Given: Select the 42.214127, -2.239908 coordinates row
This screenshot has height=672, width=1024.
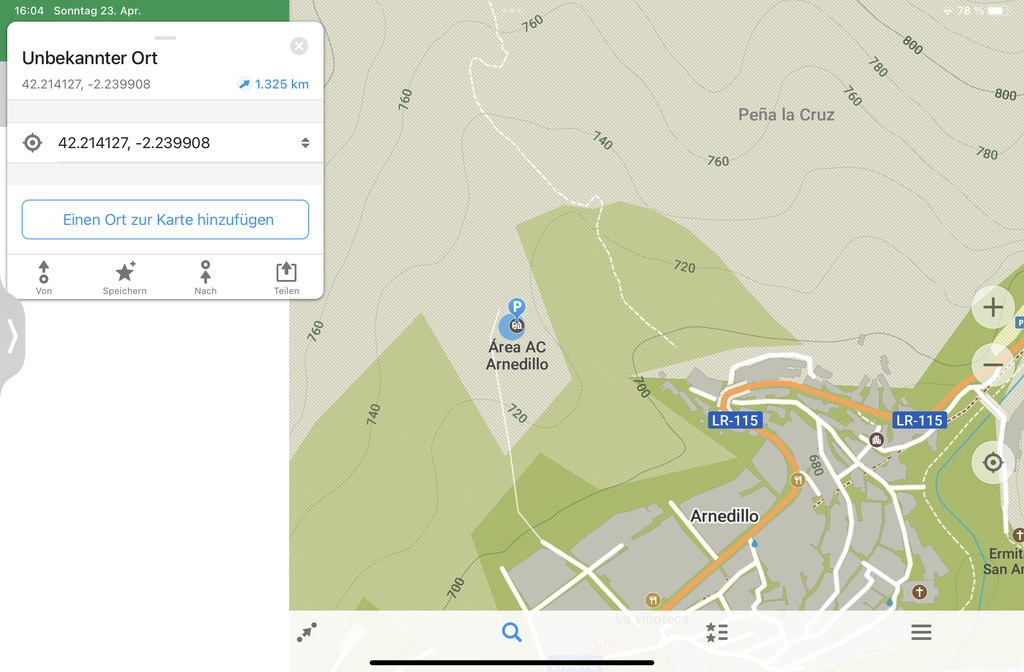Looking at the screenshot, I should 165,142.
